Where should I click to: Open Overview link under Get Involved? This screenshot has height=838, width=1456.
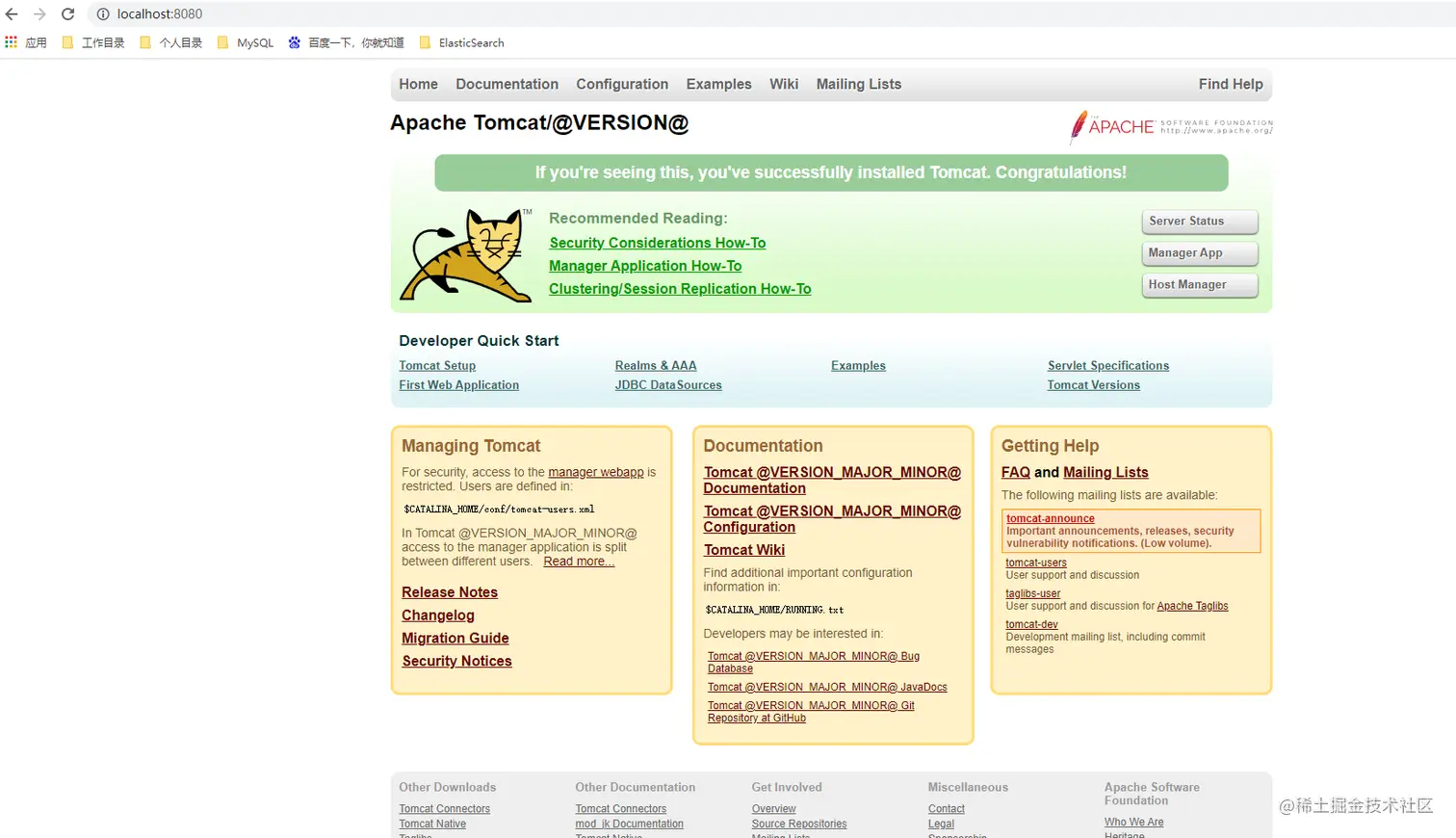(x=773, y=809)
